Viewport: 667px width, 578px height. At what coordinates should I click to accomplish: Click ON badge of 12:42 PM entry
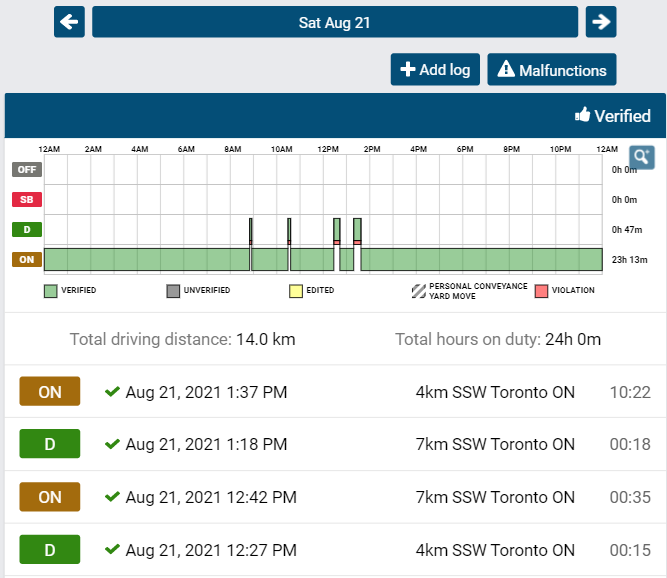[x=50, y=497]
